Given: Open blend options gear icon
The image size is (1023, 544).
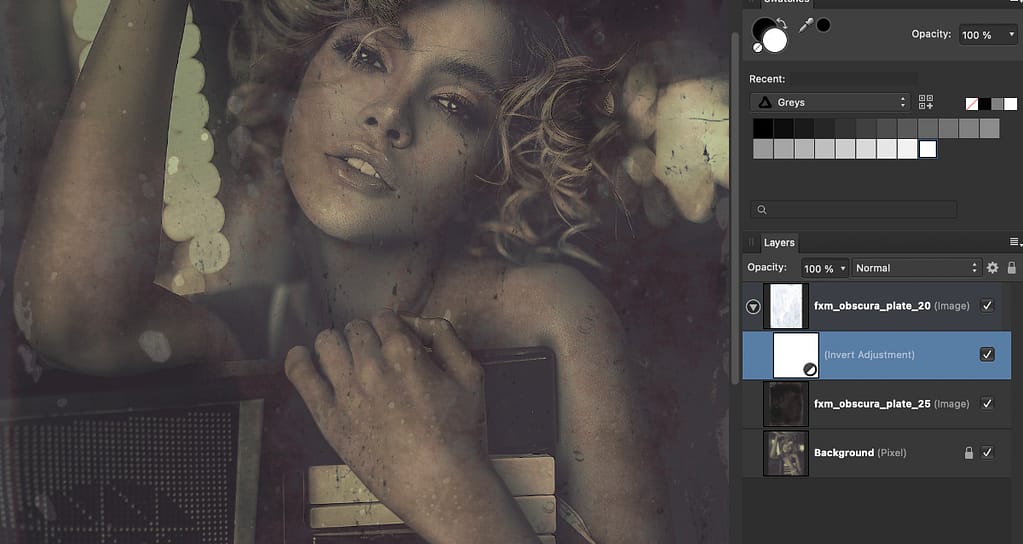Looking at the screenshot, I should click(x=992, y=268).
